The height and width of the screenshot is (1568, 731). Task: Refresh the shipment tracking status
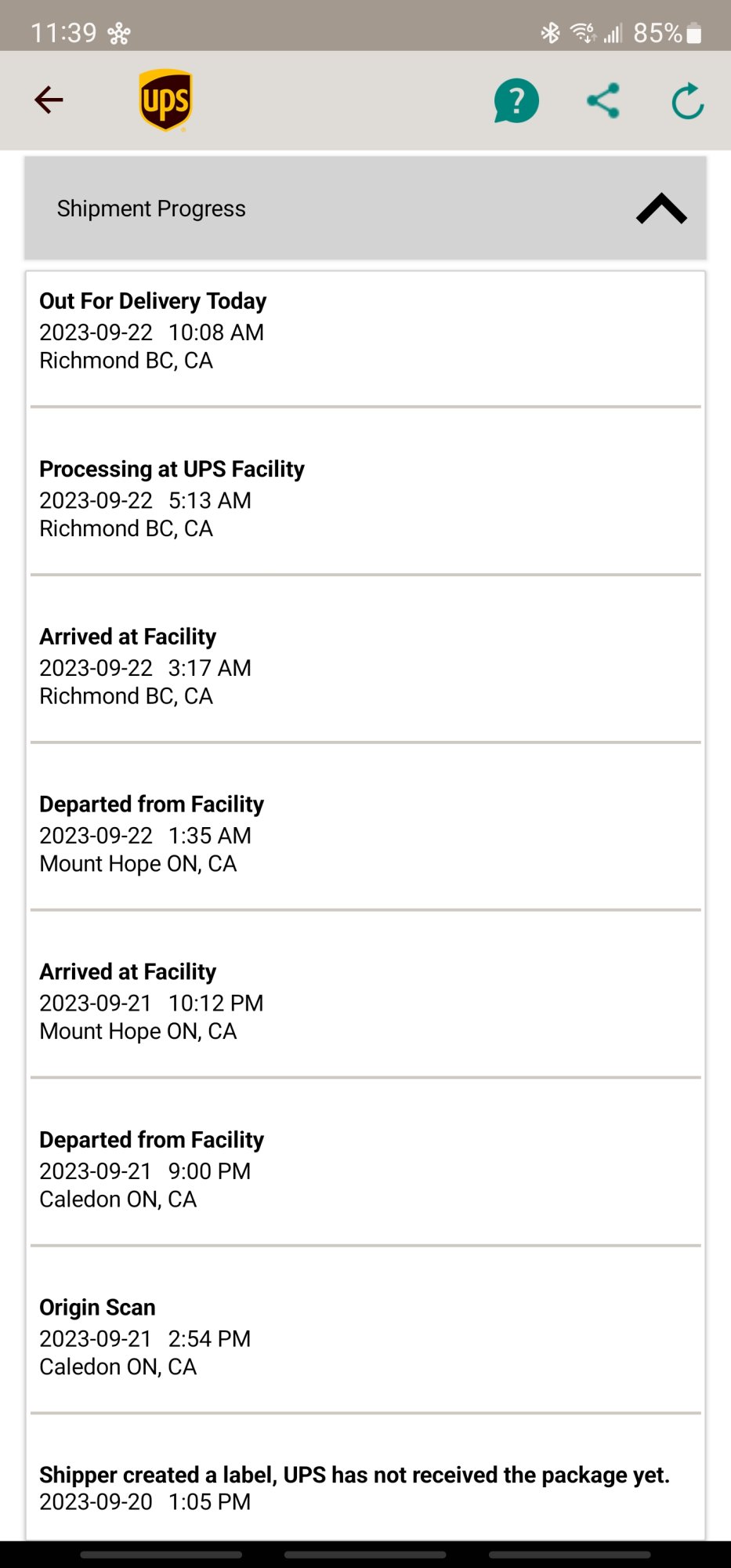click(688, 100)
